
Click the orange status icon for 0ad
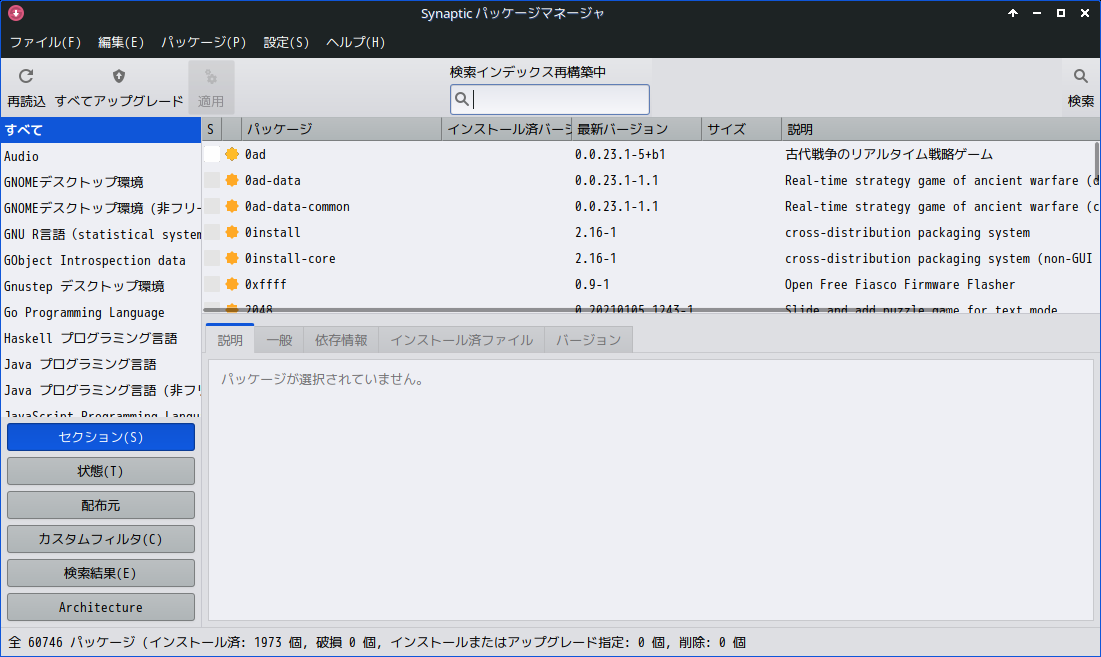[232, 154]
